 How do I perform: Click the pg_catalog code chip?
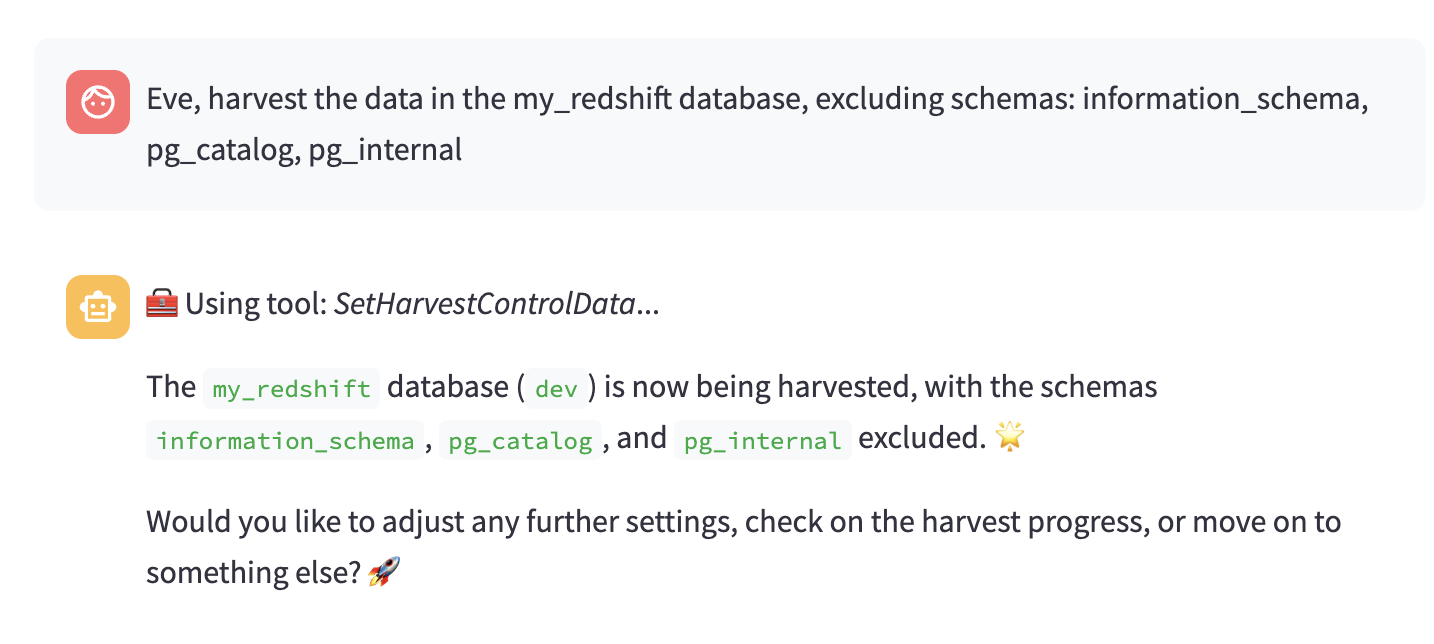point(520,440)
